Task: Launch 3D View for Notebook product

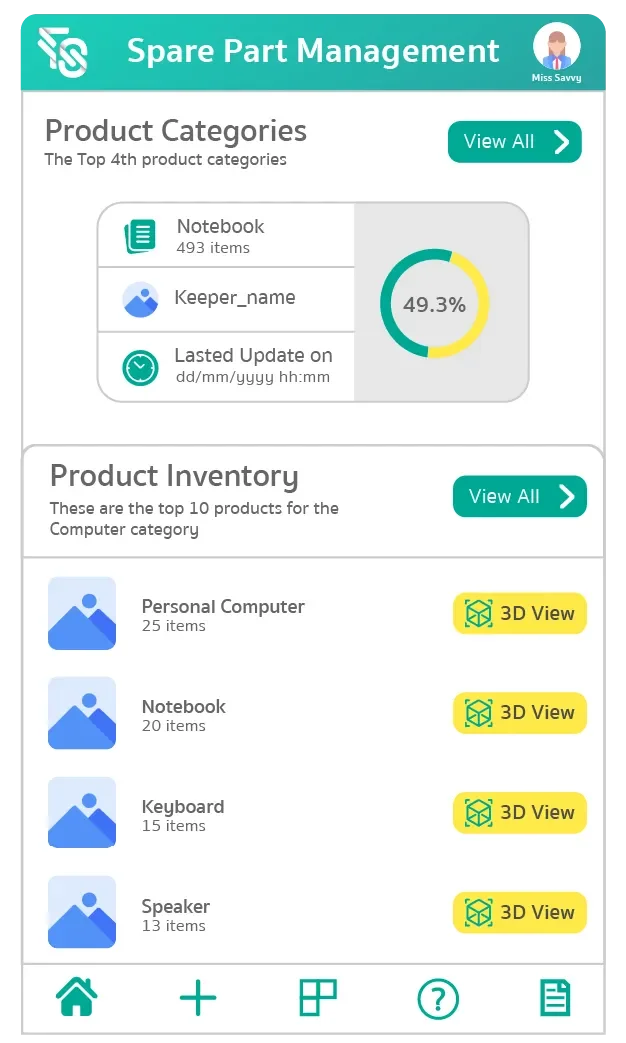Action: point(519,713)
